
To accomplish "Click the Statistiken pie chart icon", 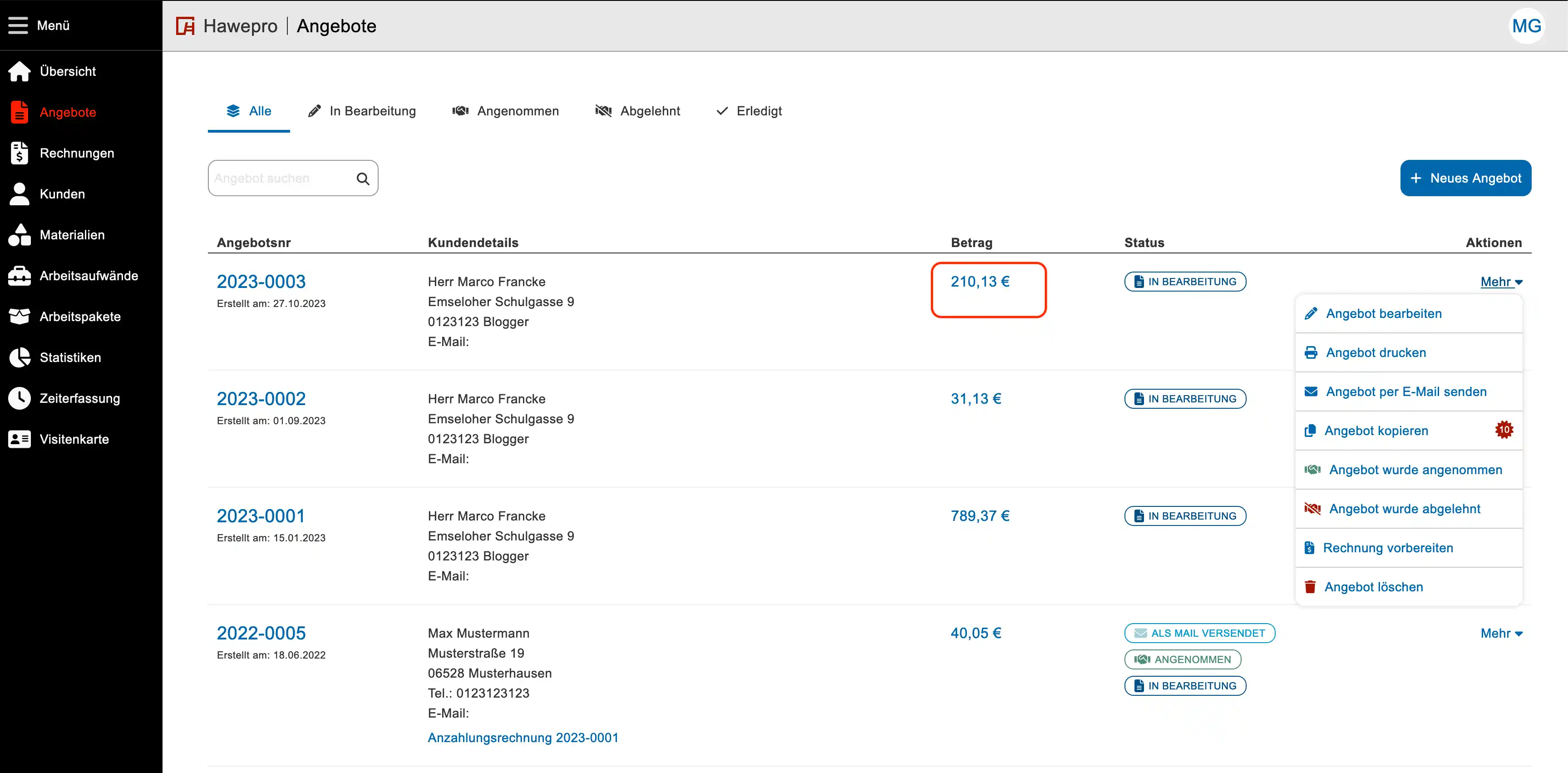I will [x=20, y=357].
